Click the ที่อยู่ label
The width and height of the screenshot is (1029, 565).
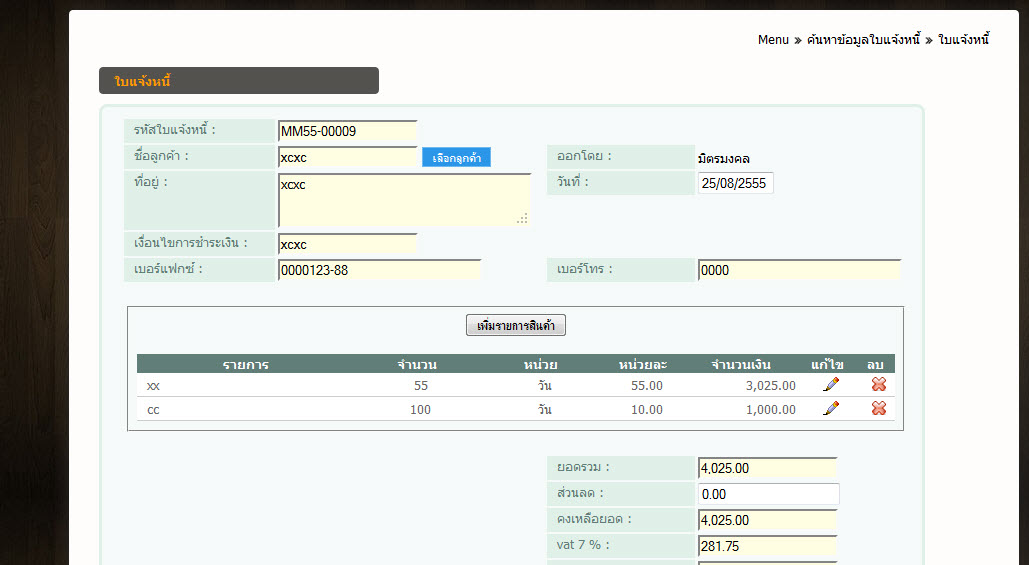(150, 182)
